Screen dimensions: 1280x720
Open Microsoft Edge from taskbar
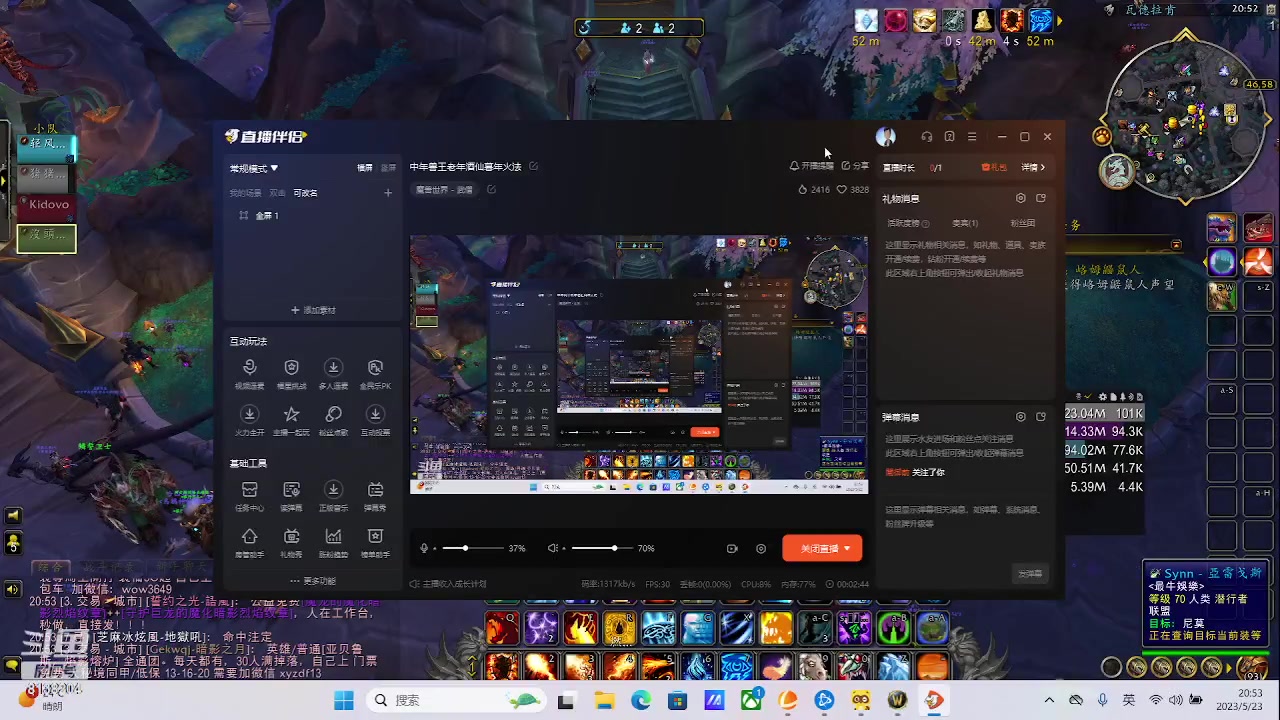[640, 700]
